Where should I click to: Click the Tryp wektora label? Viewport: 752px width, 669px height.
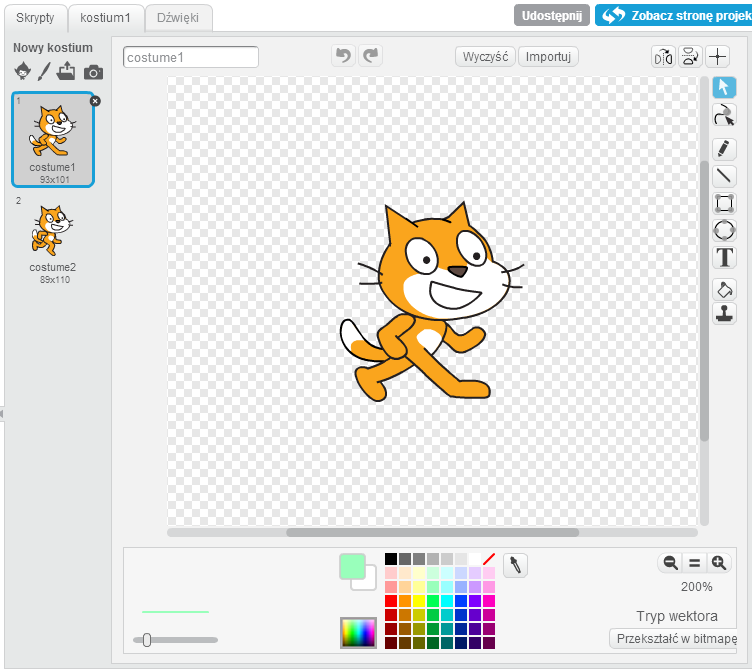677,616
